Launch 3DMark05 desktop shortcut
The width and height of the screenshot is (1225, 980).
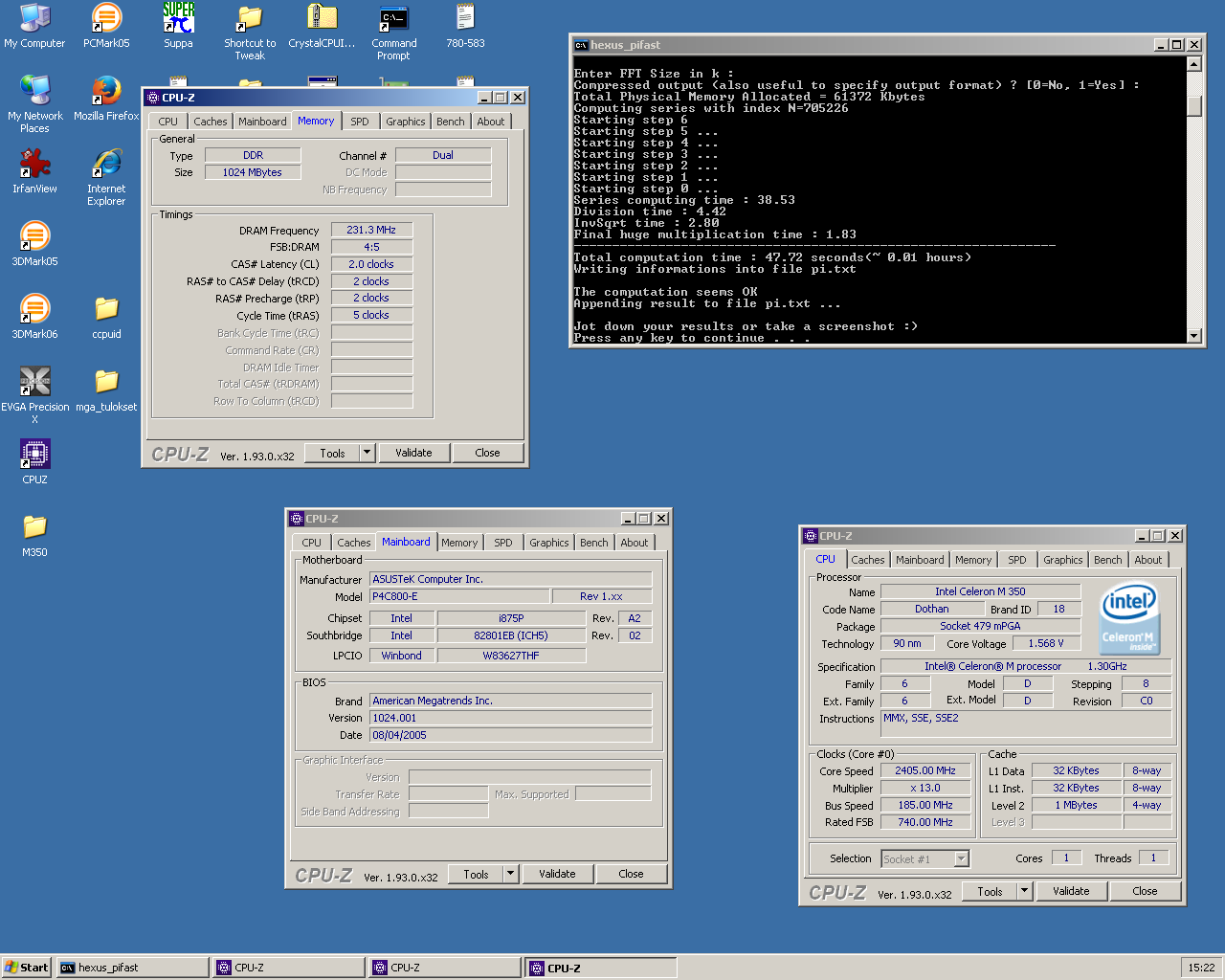click(34, 244)
